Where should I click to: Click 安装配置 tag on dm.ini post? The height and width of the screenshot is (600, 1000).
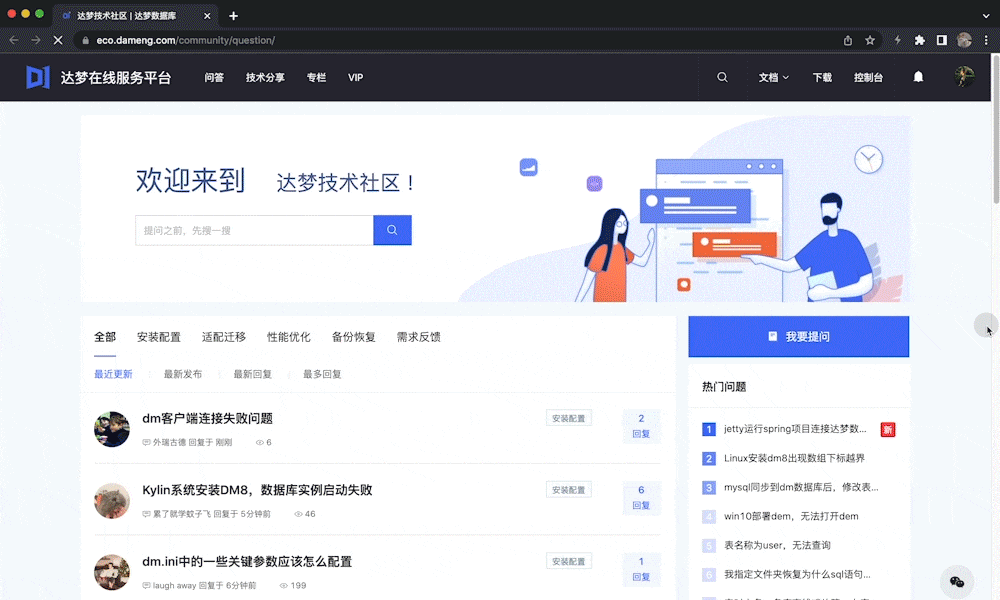click(569, 561)
